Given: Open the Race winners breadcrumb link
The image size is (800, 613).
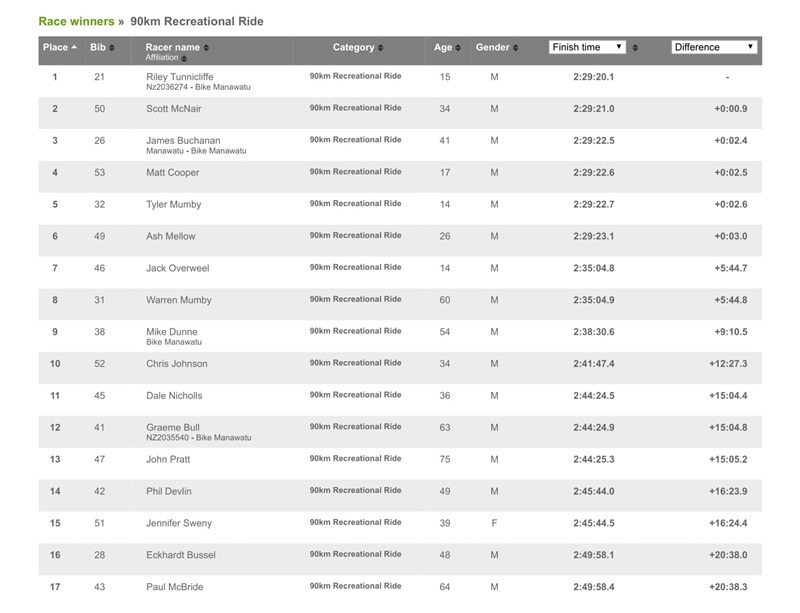Looking at the screenshot, I should 76,21.
